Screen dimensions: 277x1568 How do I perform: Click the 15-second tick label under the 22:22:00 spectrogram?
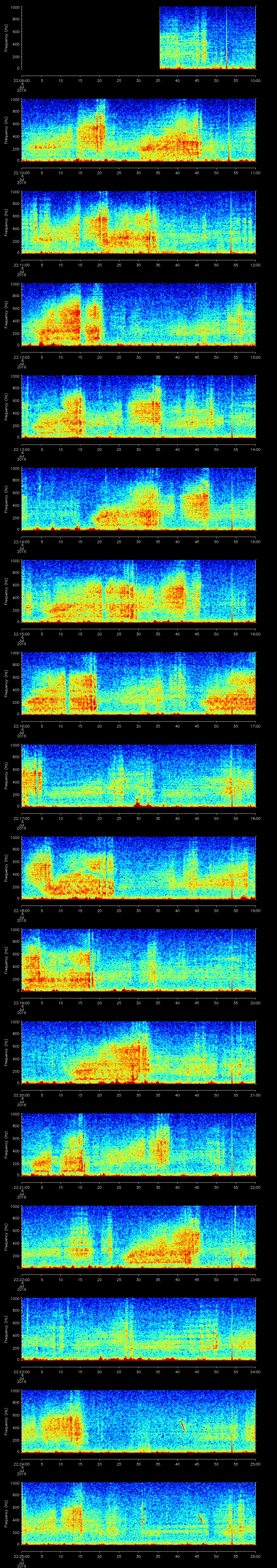click(x=80, y=1279)
